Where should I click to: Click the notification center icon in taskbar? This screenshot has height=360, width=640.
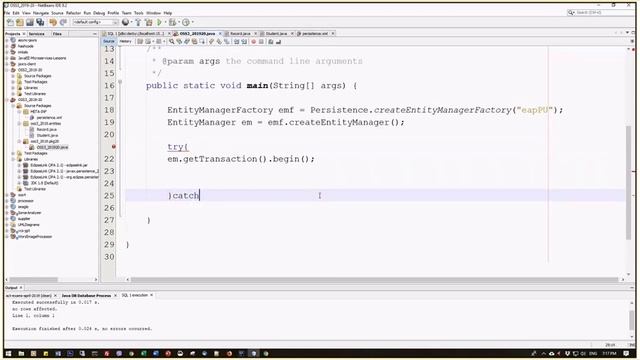pos(627,353)
